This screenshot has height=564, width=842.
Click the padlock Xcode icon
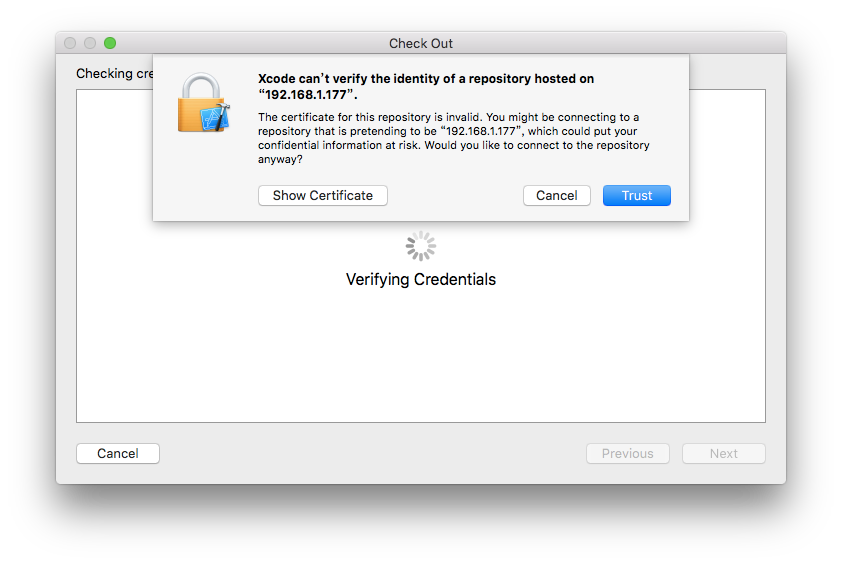click(204, 103)
